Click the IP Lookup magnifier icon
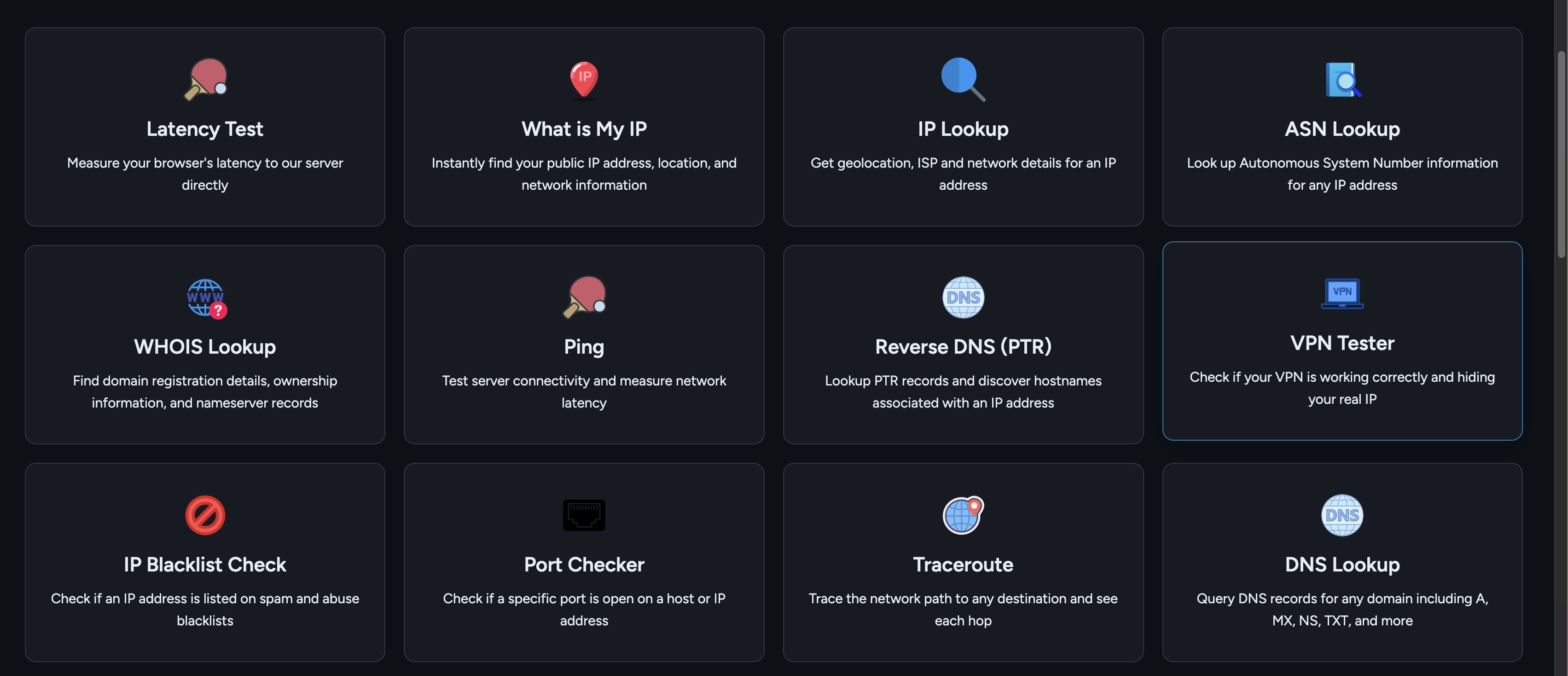The width and height of the screenshot is (1568, 676). point(962,79)
